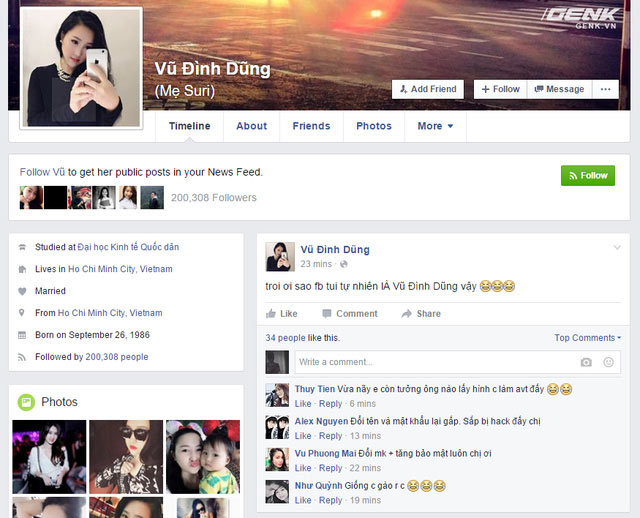
Task: Click the Write a comment input field
Action: pyautogui.click(x=458, y=362)
